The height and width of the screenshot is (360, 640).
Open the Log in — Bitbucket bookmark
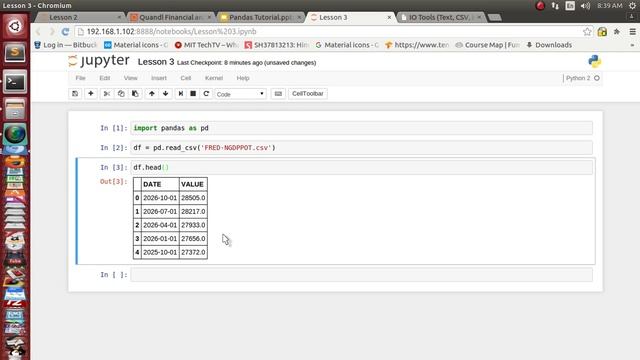(x=66, y=45)
